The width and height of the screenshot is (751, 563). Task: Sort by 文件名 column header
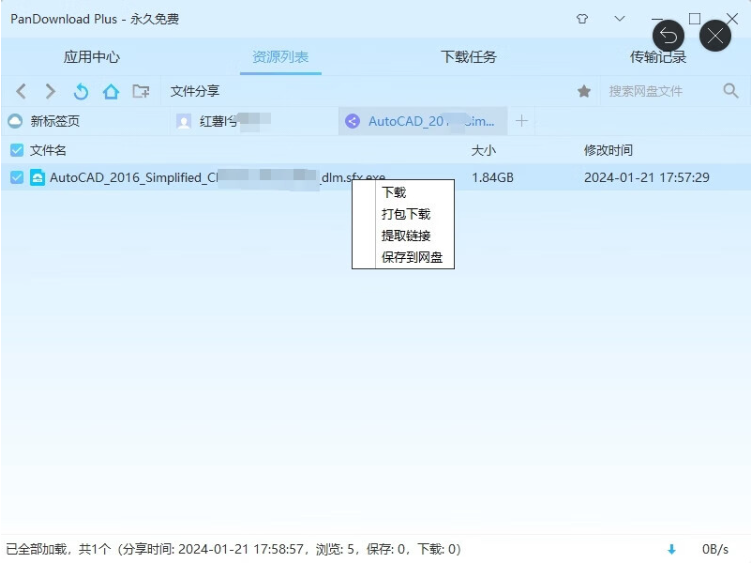point(48,150)
